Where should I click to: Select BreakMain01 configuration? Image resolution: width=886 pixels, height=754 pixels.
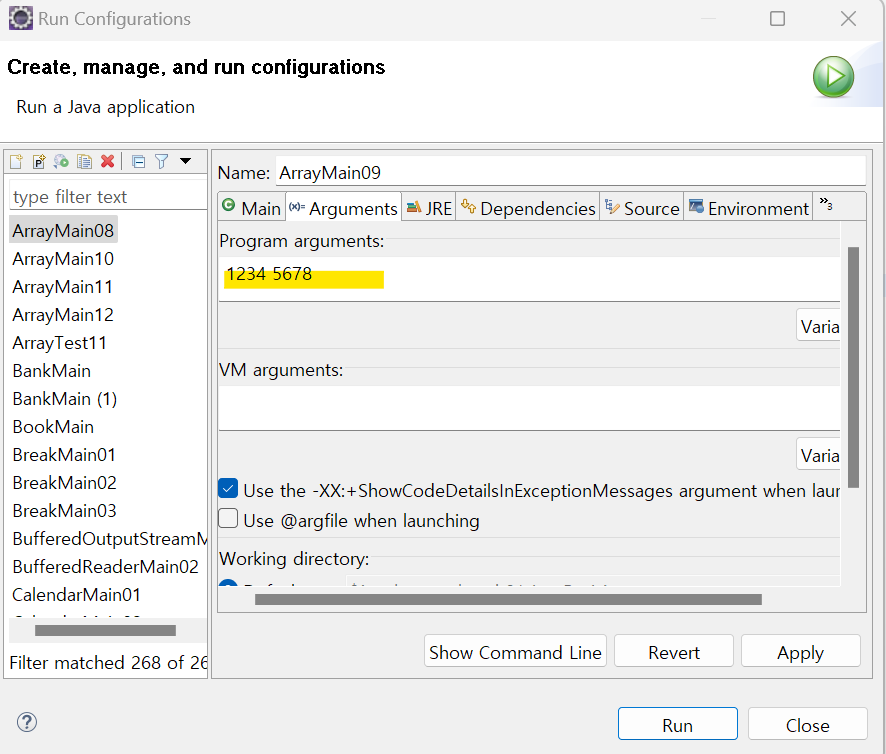(x=64, y=454)
